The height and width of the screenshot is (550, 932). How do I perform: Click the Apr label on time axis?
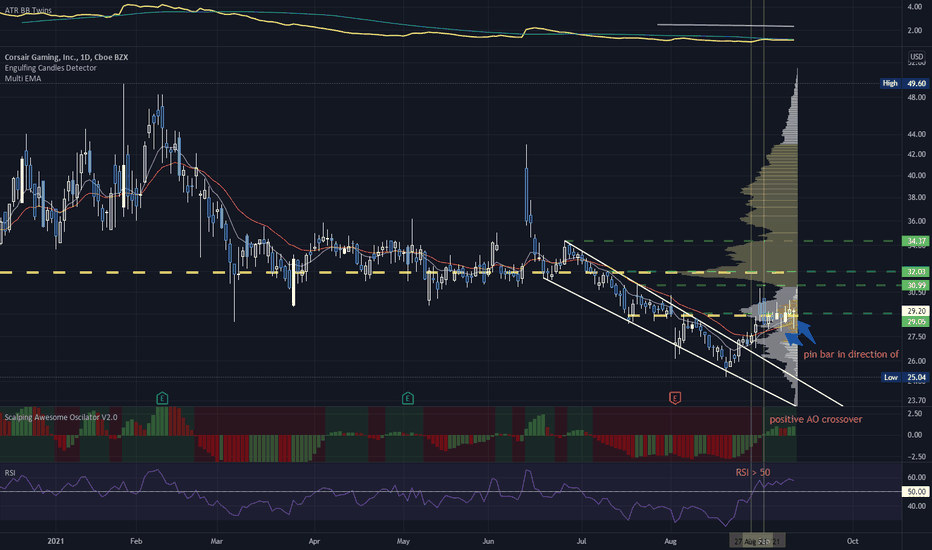[x=314, y=541]
